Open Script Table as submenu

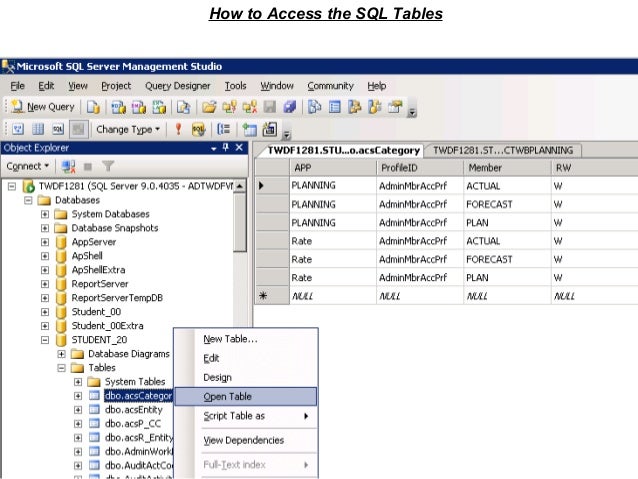click(246, 416)
